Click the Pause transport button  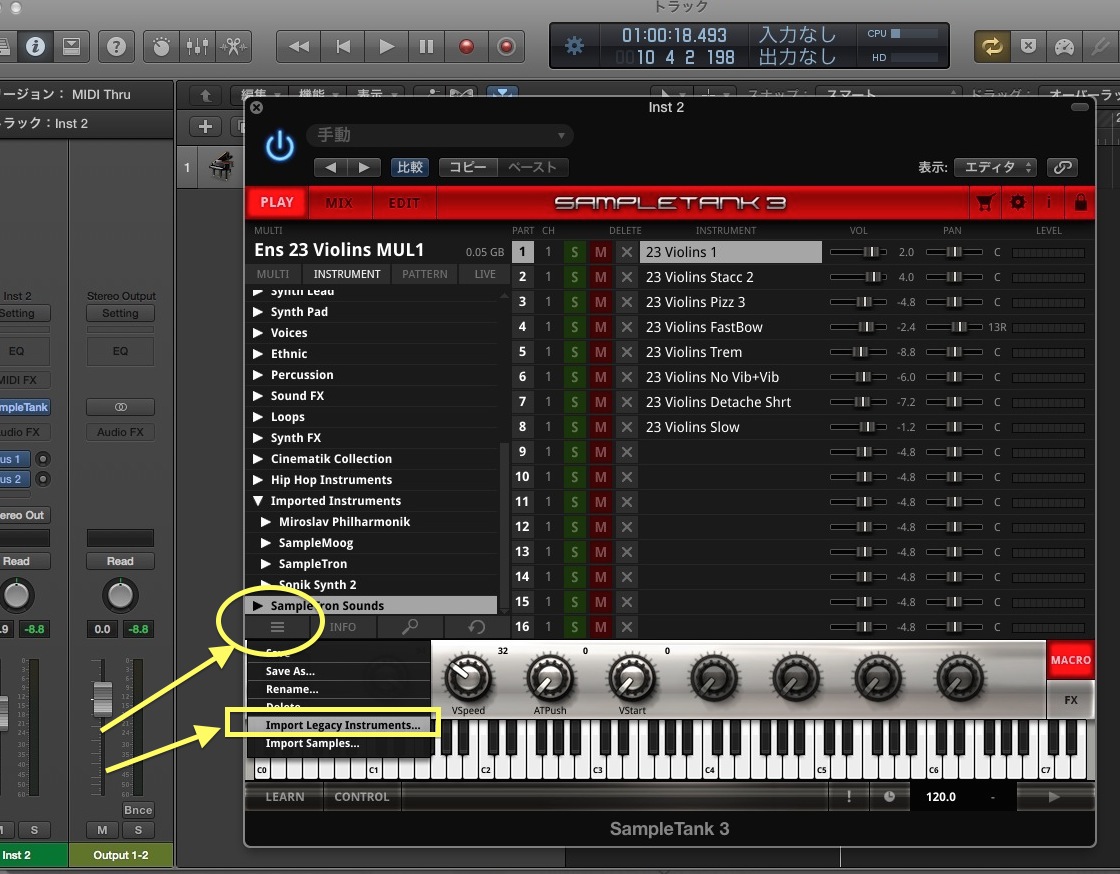click(x=426, y=47)
